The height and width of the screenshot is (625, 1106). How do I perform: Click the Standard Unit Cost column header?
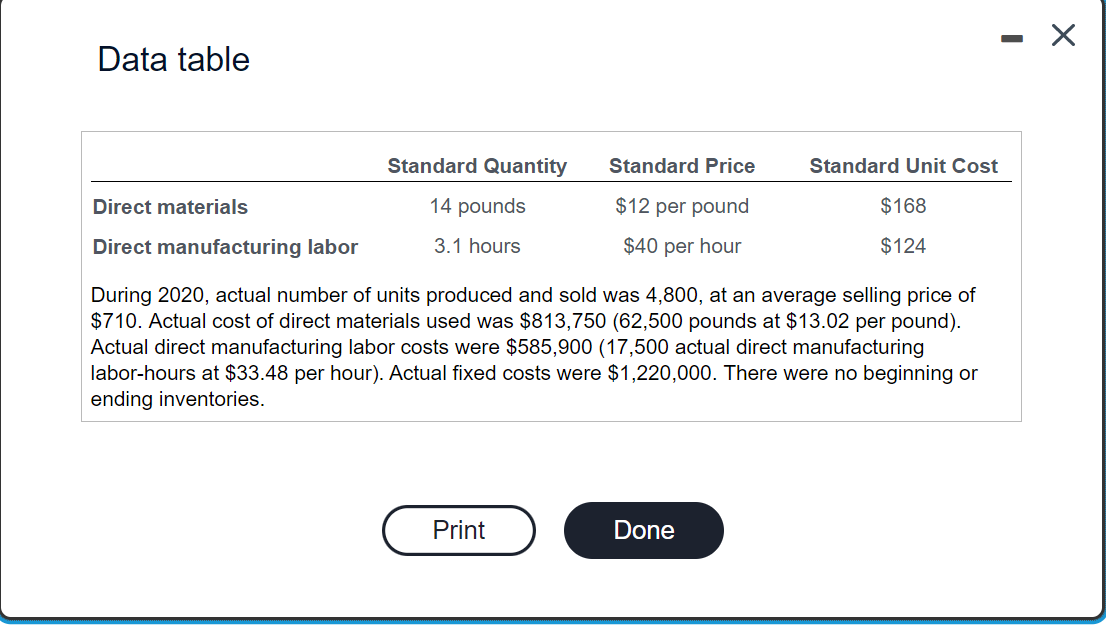[903, 166]
